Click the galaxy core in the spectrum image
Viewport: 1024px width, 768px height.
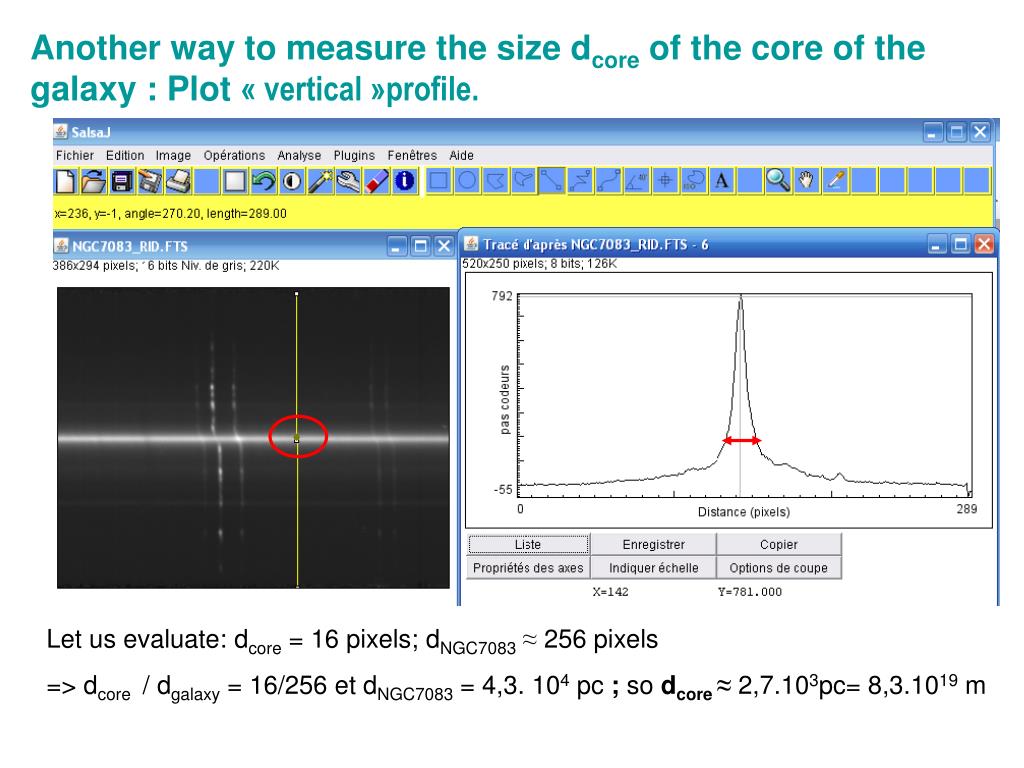point(297,437)
